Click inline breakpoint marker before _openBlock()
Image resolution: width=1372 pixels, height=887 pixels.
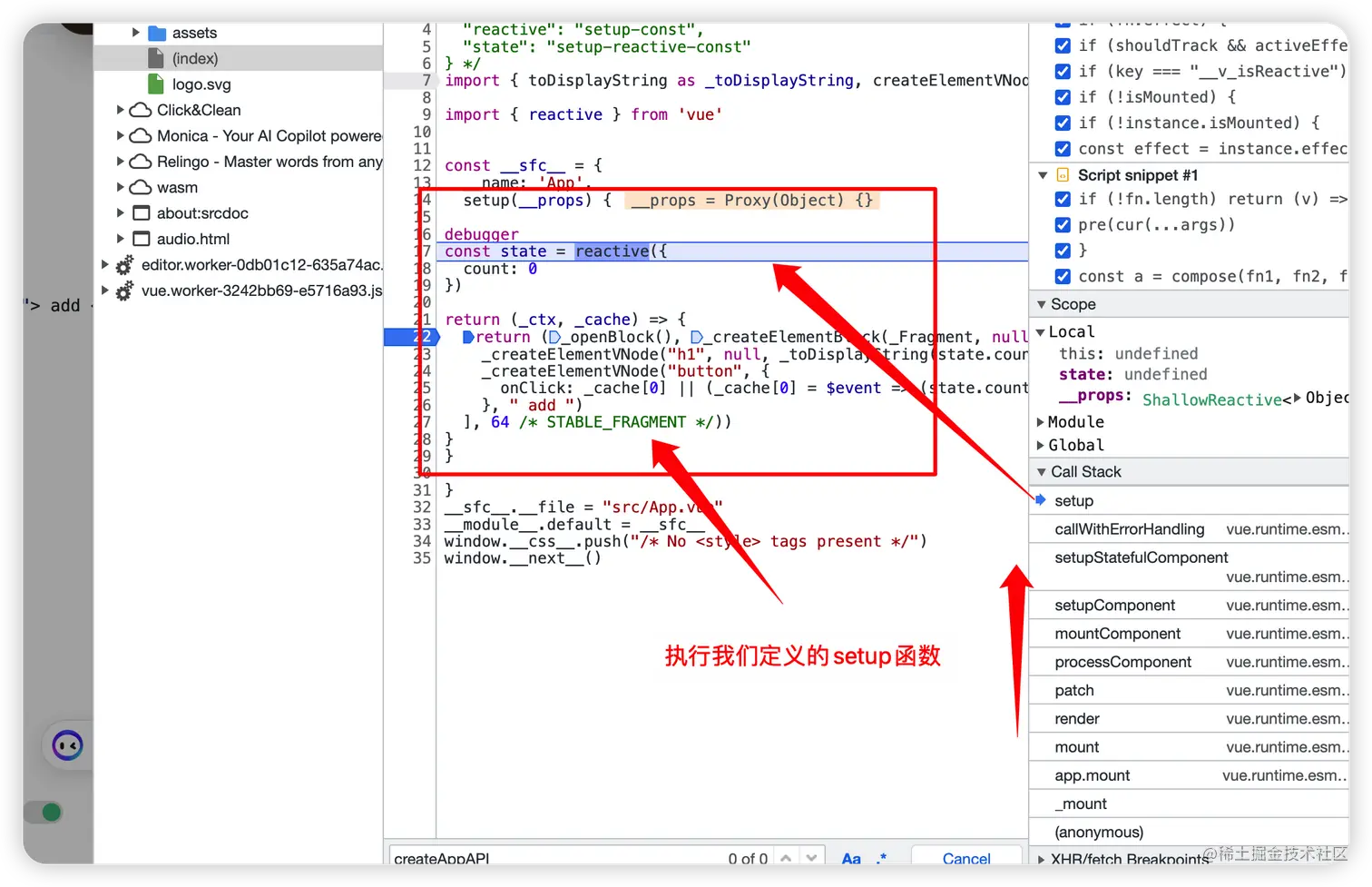(555, 337)
